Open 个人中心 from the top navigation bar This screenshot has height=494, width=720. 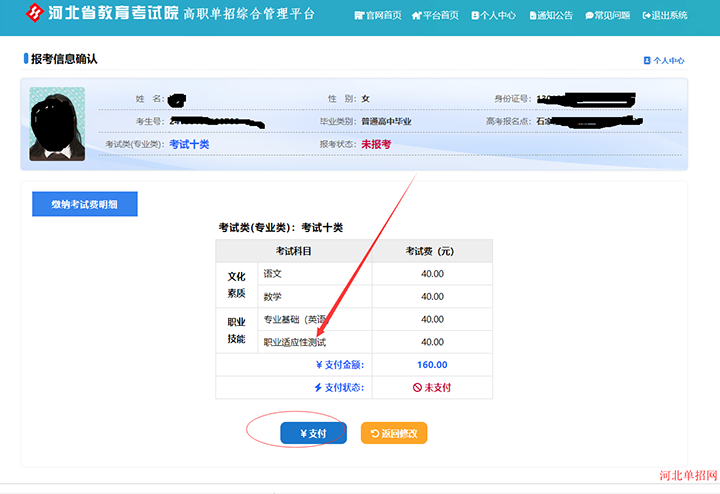pos(497,16)
